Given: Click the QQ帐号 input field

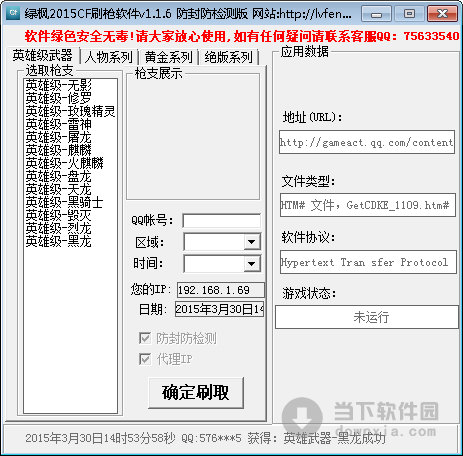Looking at the screenshot, I should (x=222, y=221).
